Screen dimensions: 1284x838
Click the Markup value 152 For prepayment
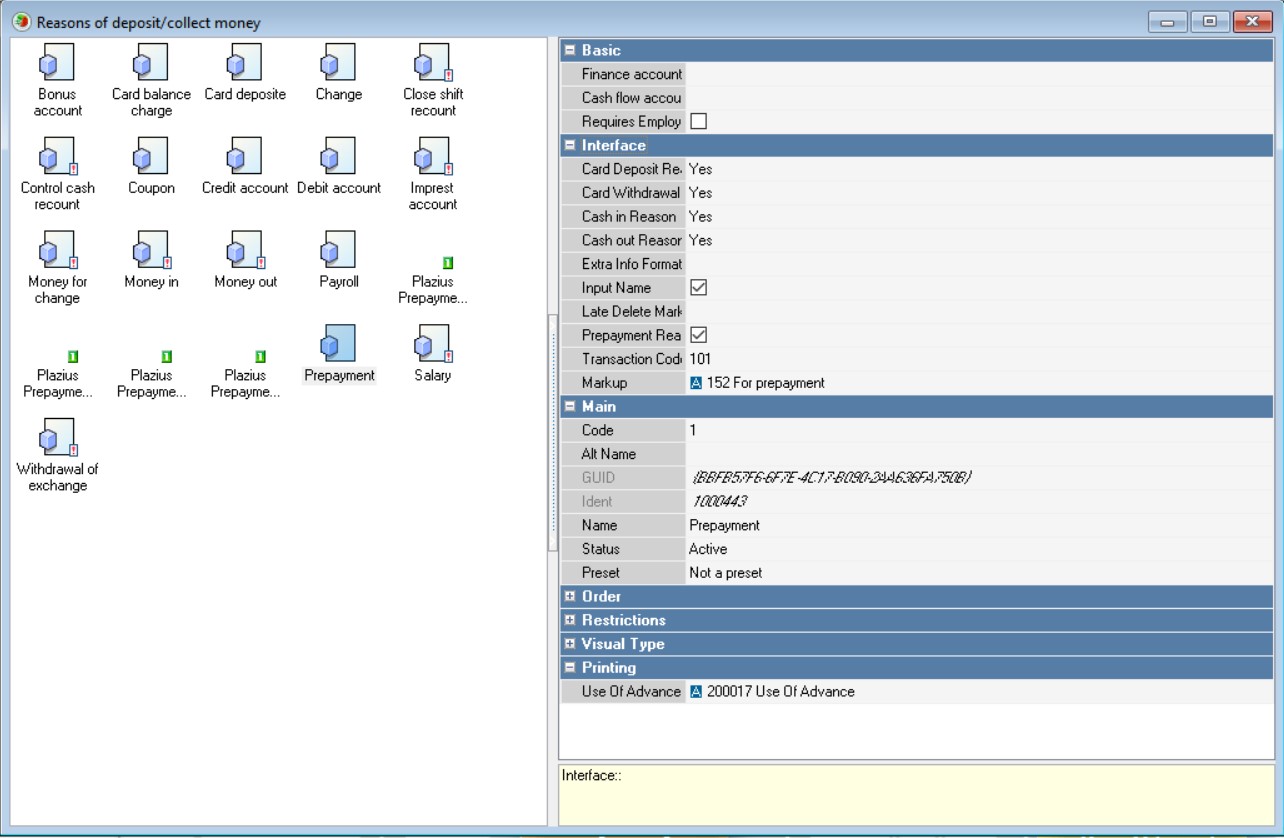765,383
